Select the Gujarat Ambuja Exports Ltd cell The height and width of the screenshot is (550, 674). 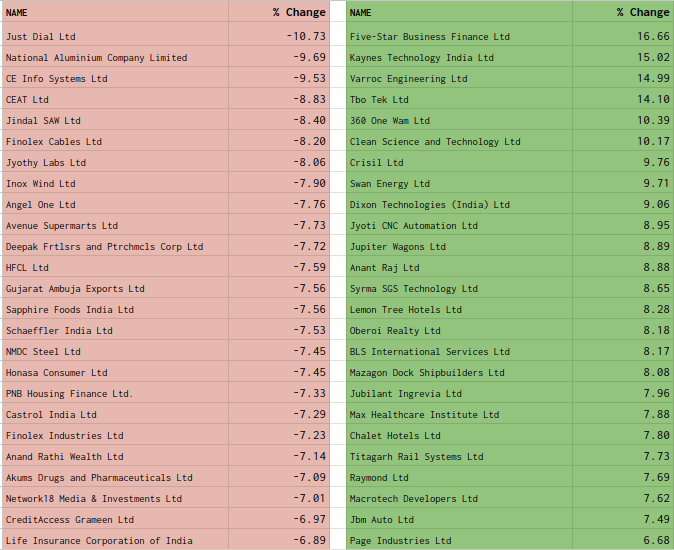pyautogui.click(x=115, y=289)
